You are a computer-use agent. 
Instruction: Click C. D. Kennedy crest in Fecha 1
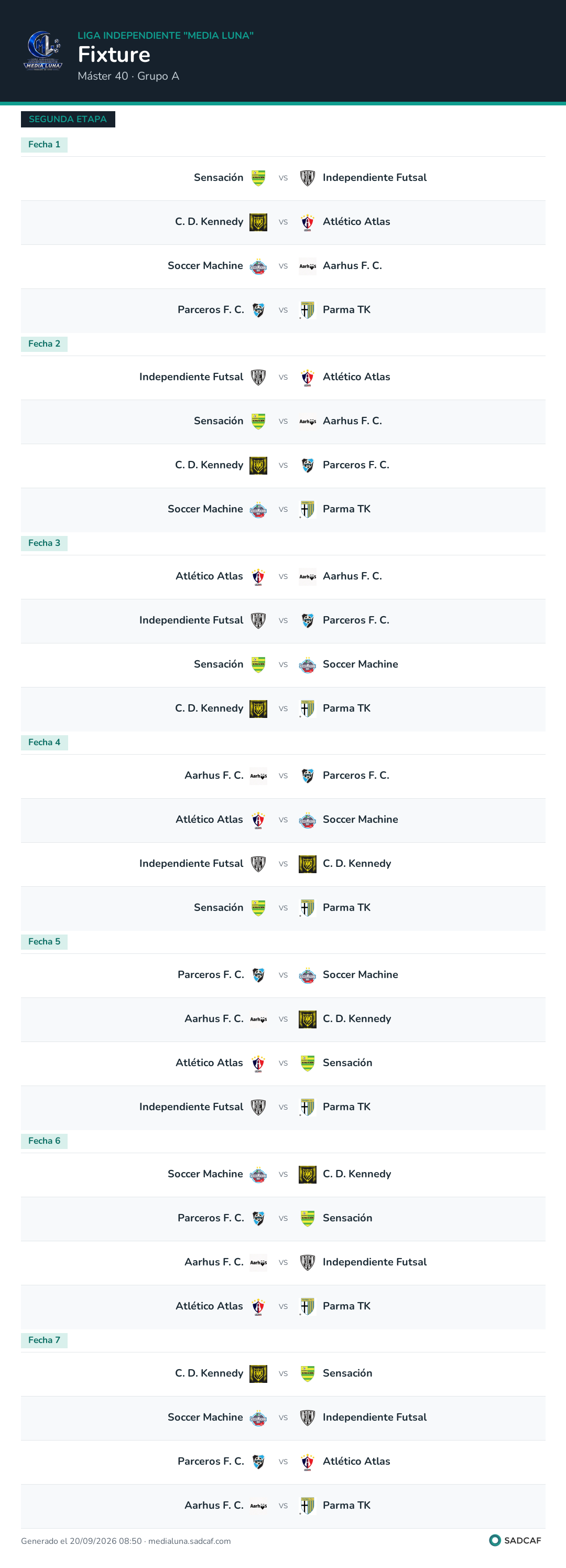[x=258, y=222]
